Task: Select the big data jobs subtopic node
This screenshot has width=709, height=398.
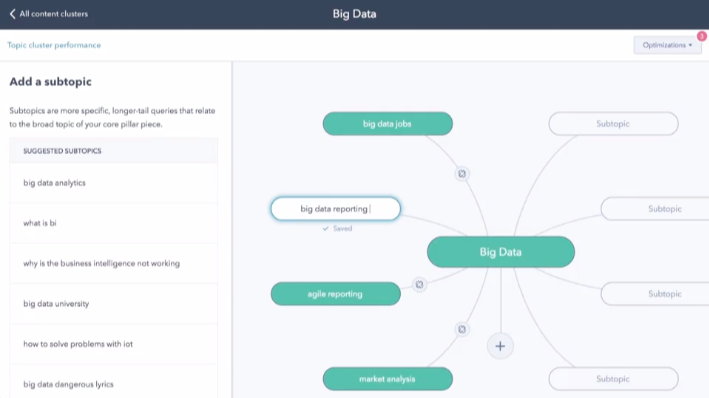Action: pos(388,124)
